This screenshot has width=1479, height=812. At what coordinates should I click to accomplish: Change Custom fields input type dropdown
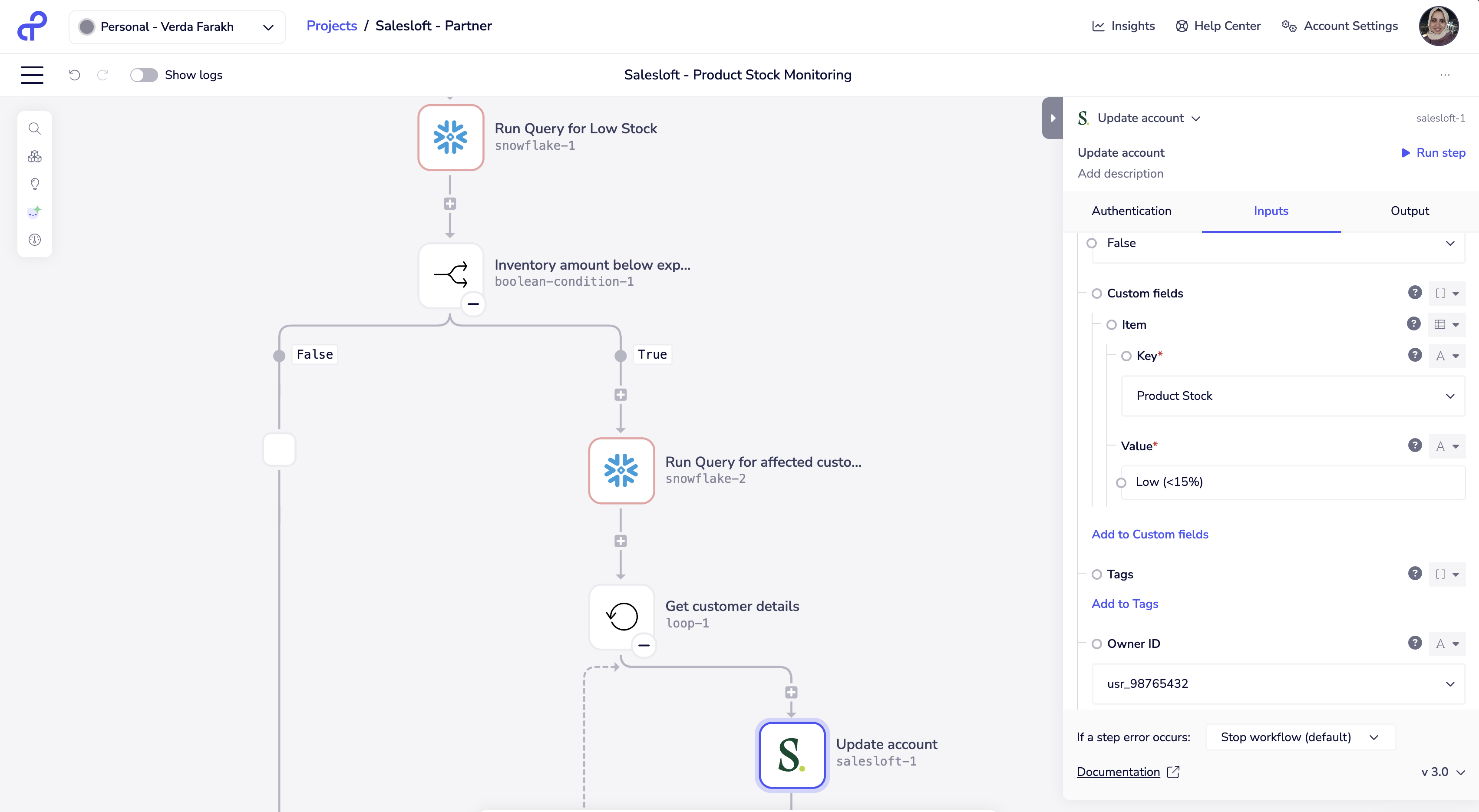click(1447, 294)
